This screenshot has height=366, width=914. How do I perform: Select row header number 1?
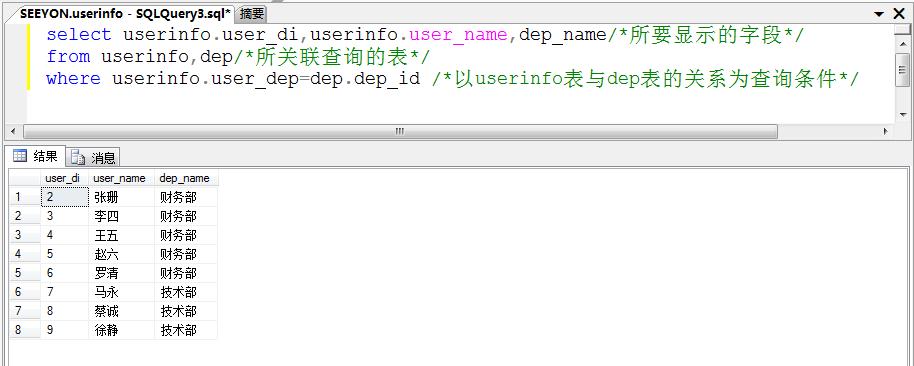[25, 197]
